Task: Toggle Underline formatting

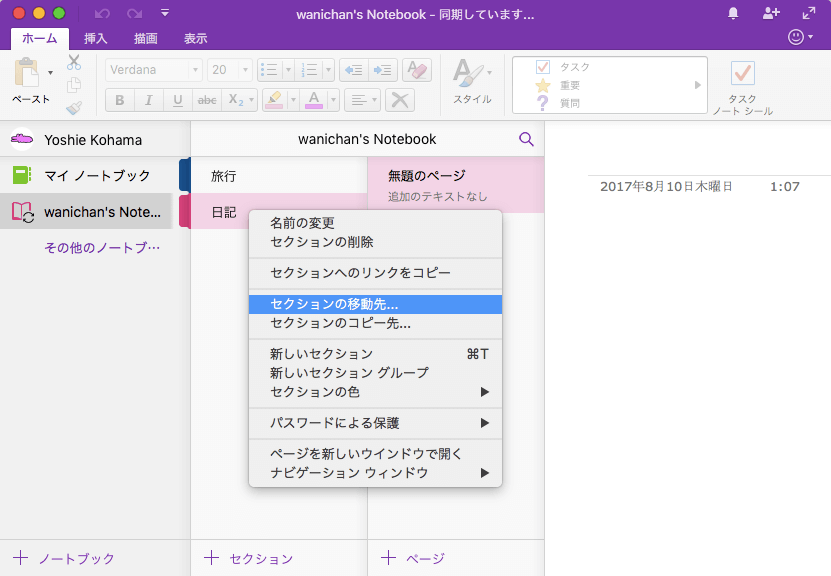Action: tap(178, 100)
